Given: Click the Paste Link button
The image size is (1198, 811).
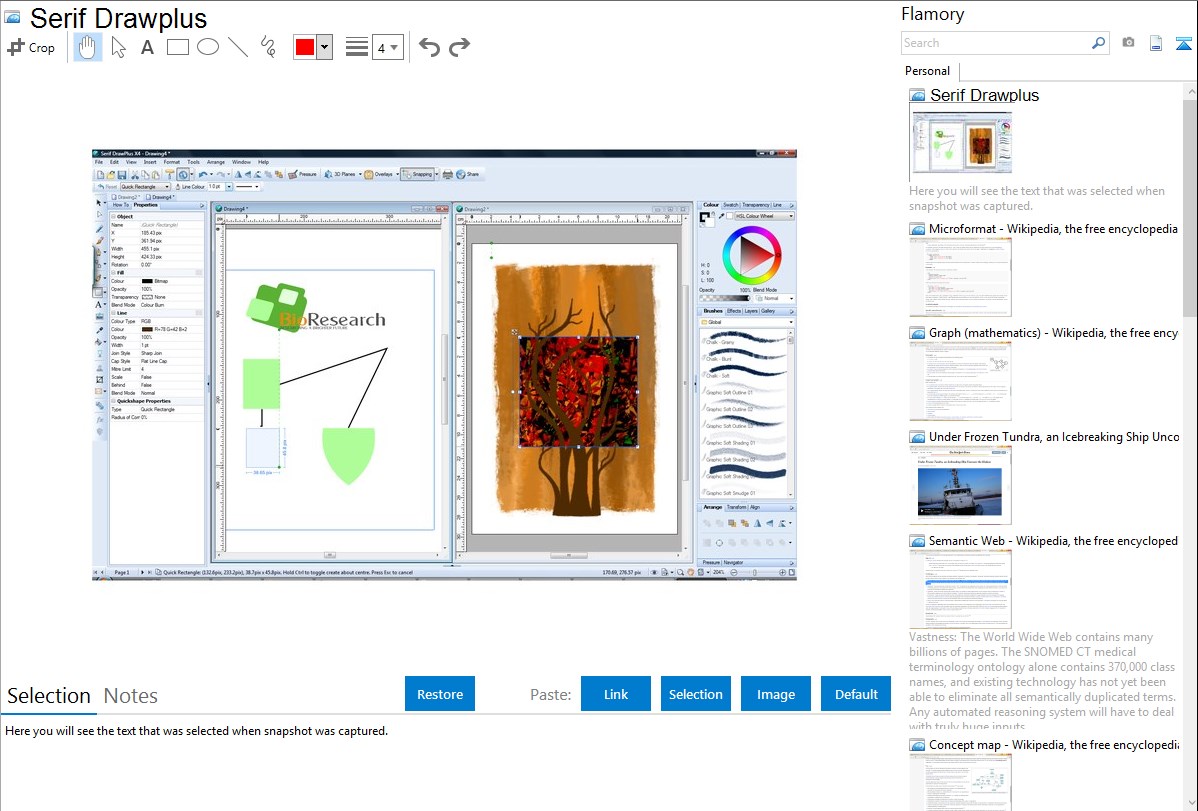Looking at the screenshot, I should 616,694.
